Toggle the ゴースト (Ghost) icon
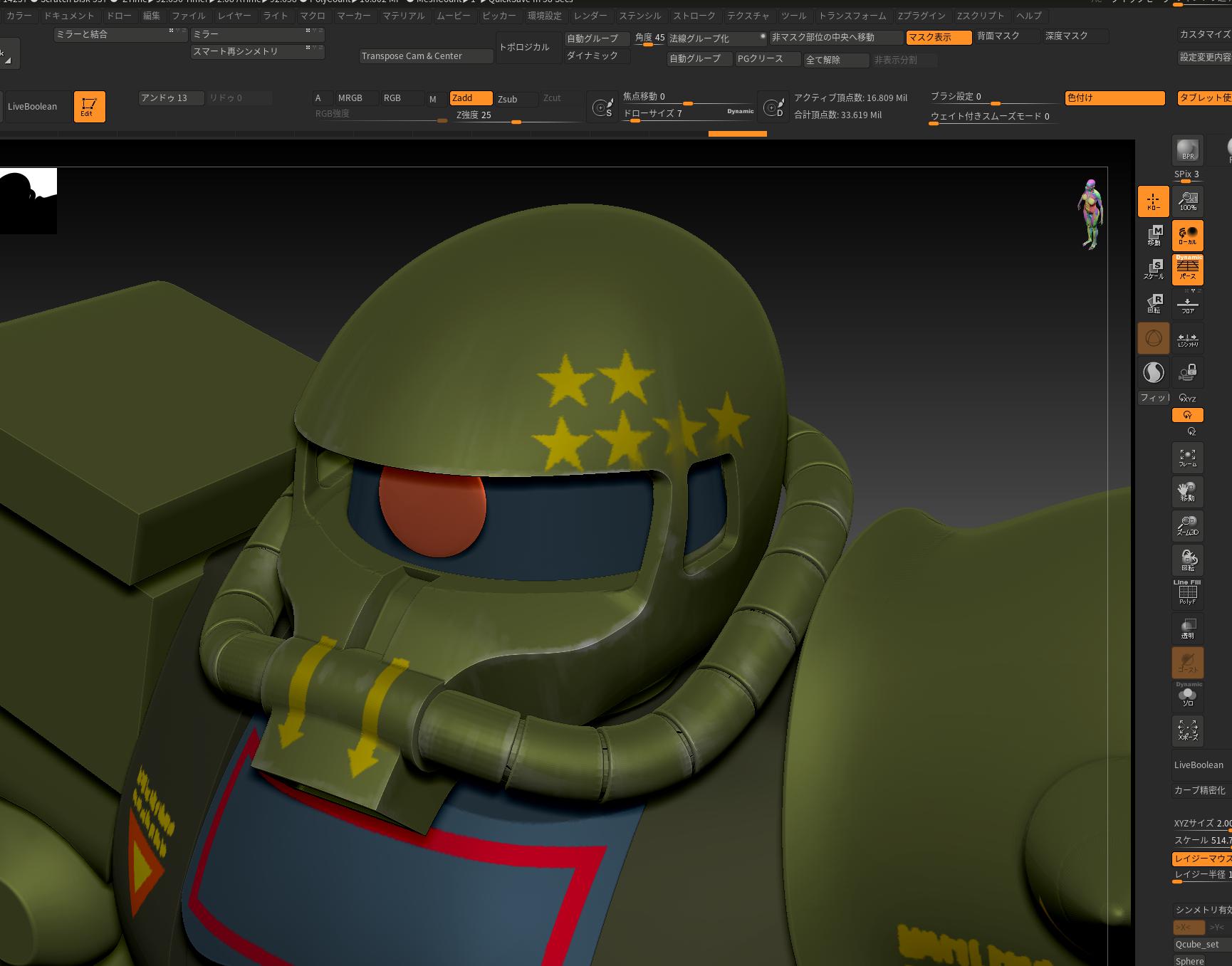Viewport: 1232px width, 966px height. (x=1187, y=662)
